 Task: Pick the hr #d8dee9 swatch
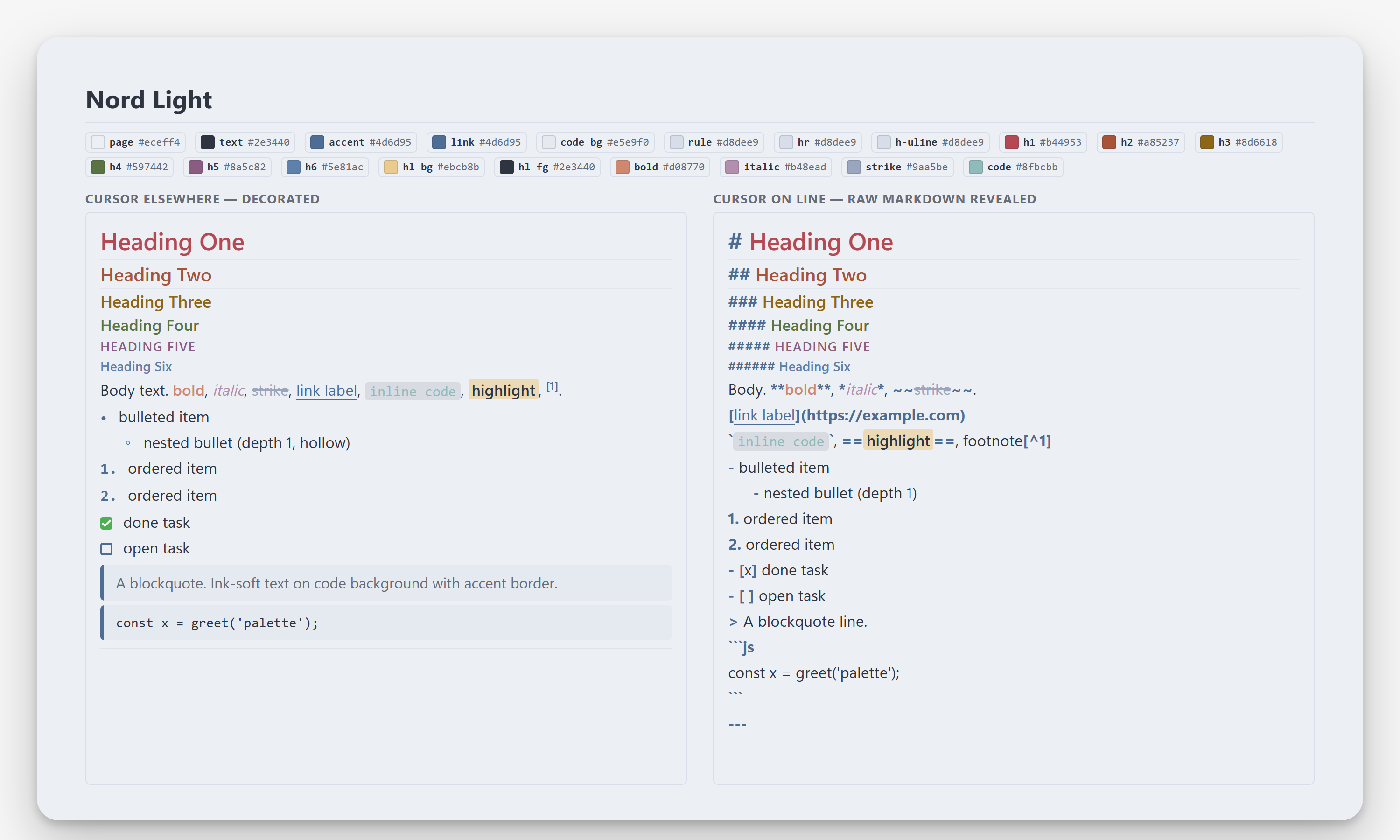[818, 142]
